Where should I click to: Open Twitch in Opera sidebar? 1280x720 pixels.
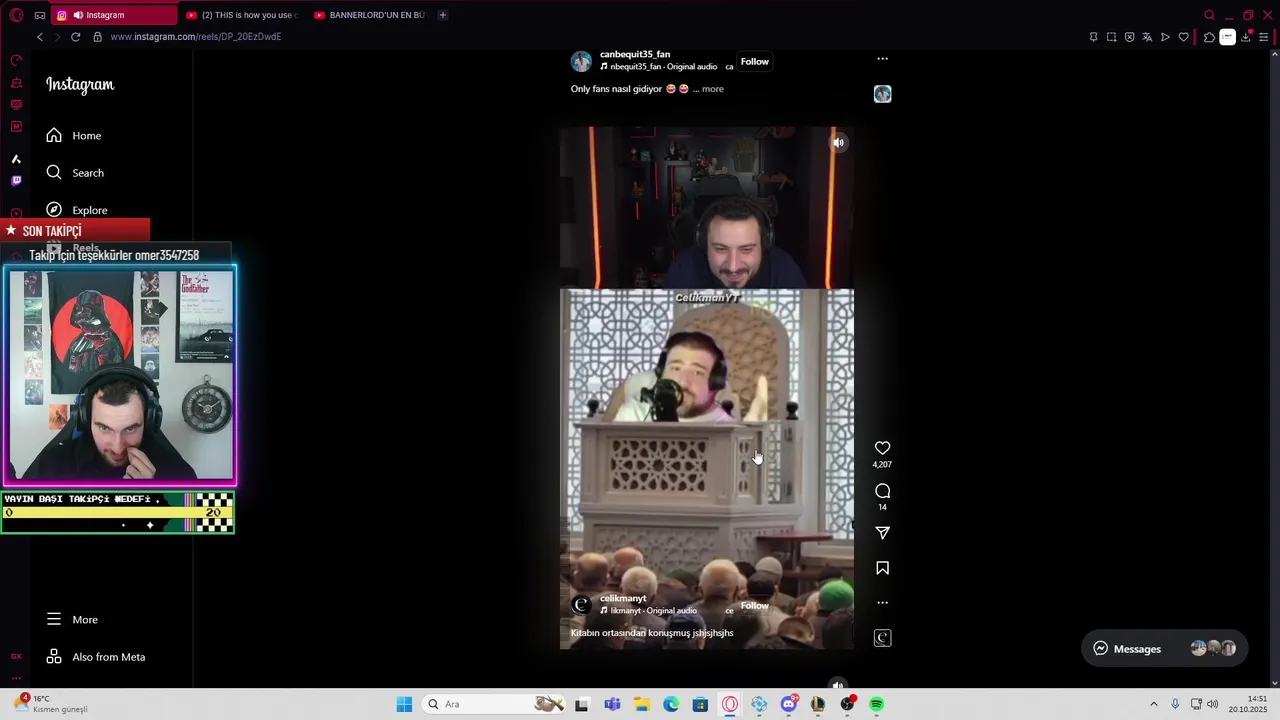16,181
